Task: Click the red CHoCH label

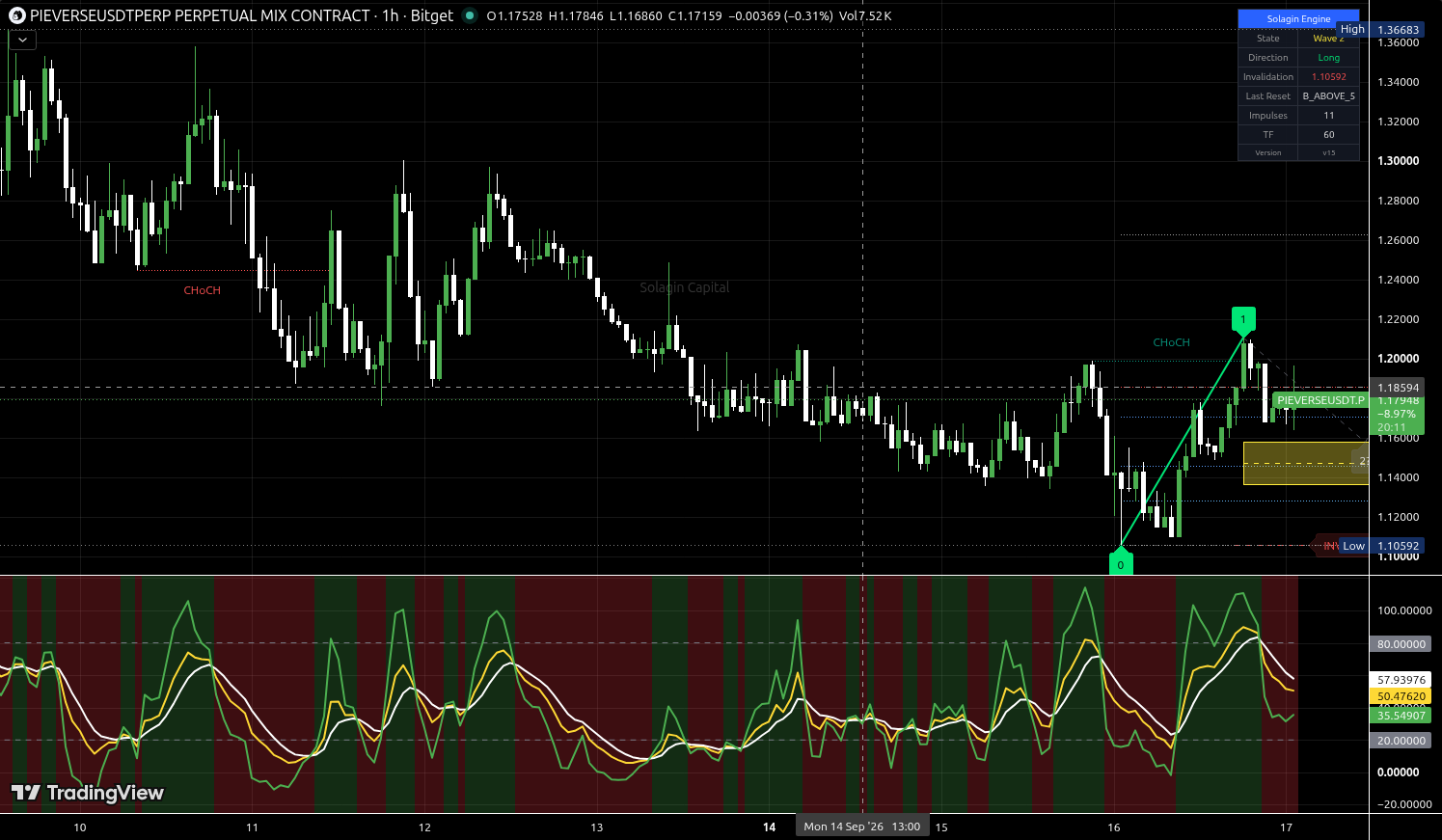Action: [203, 290]
